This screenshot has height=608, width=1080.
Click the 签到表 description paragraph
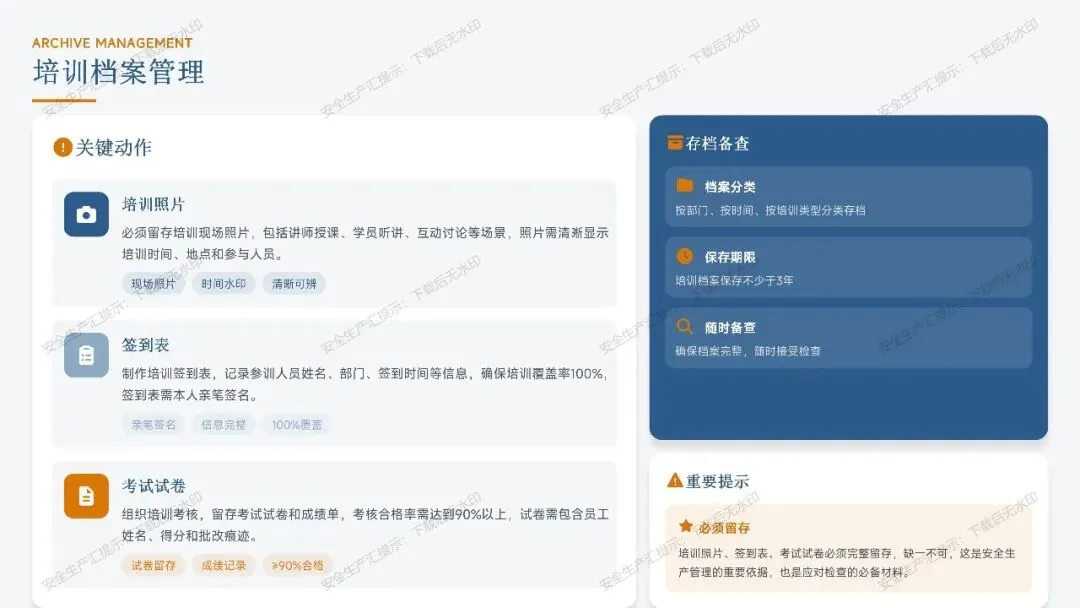pos(365,384)
